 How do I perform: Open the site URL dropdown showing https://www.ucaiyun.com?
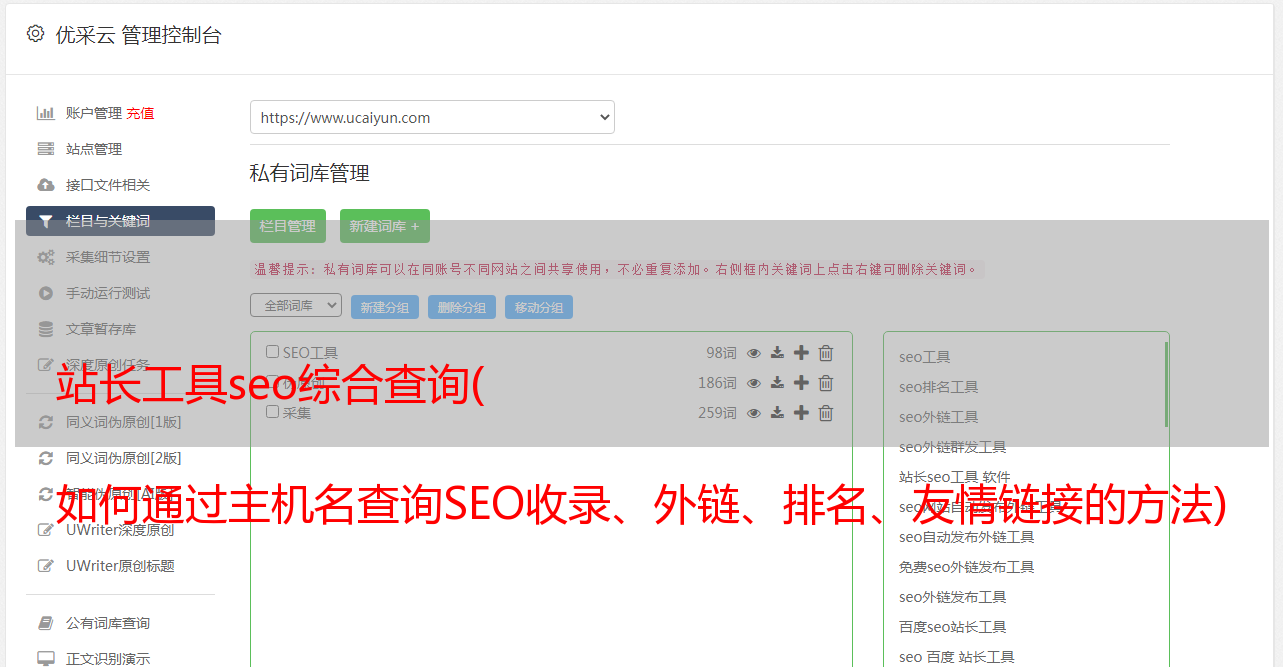[x=432, y=117]
